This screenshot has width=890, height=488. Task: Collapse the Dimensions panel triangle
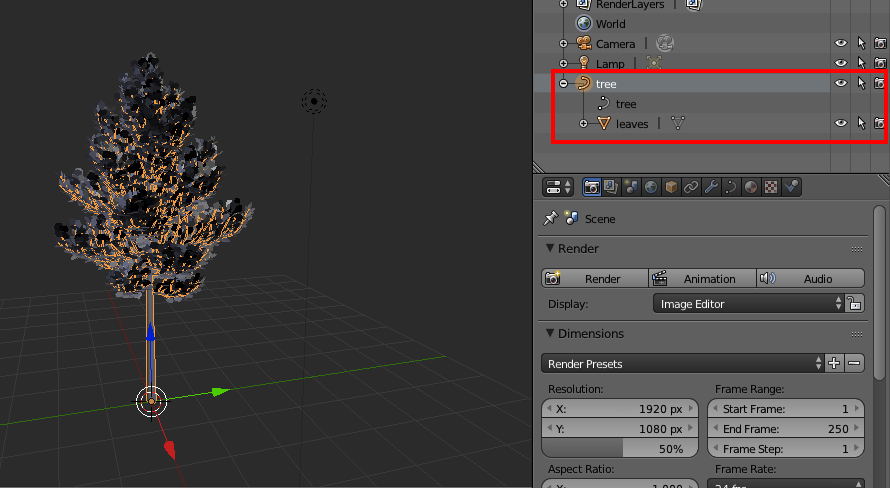(549, 333)
